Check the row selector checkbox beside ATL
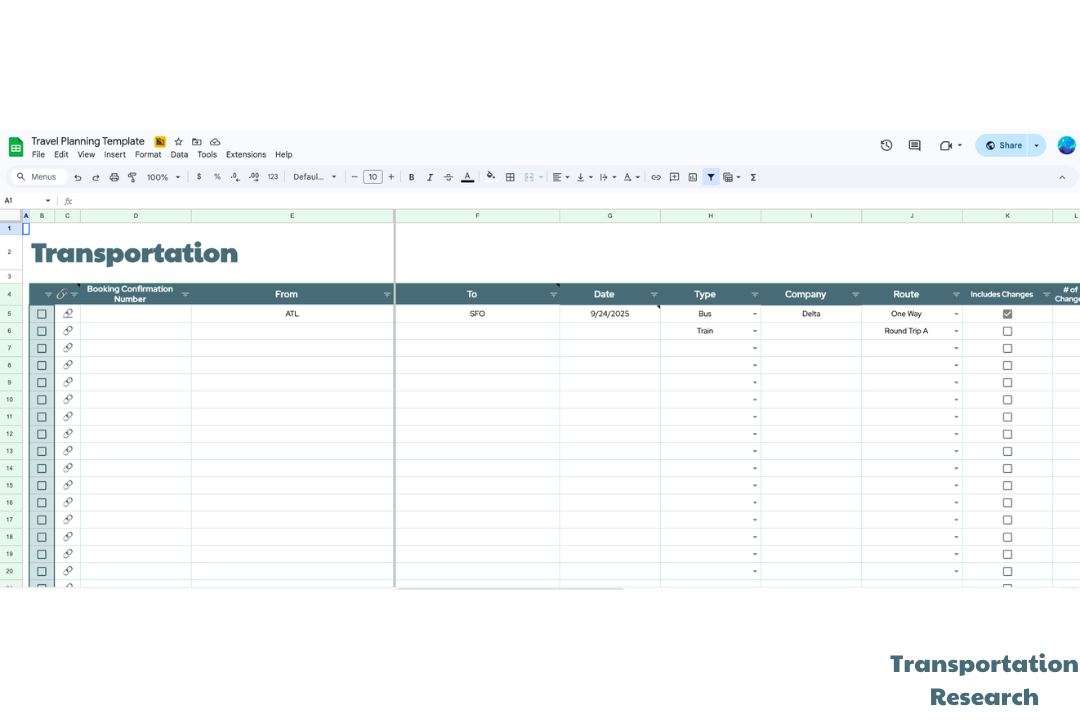Image resolution: width=1080 pixels, height=720 pixels. click(41, 312)
